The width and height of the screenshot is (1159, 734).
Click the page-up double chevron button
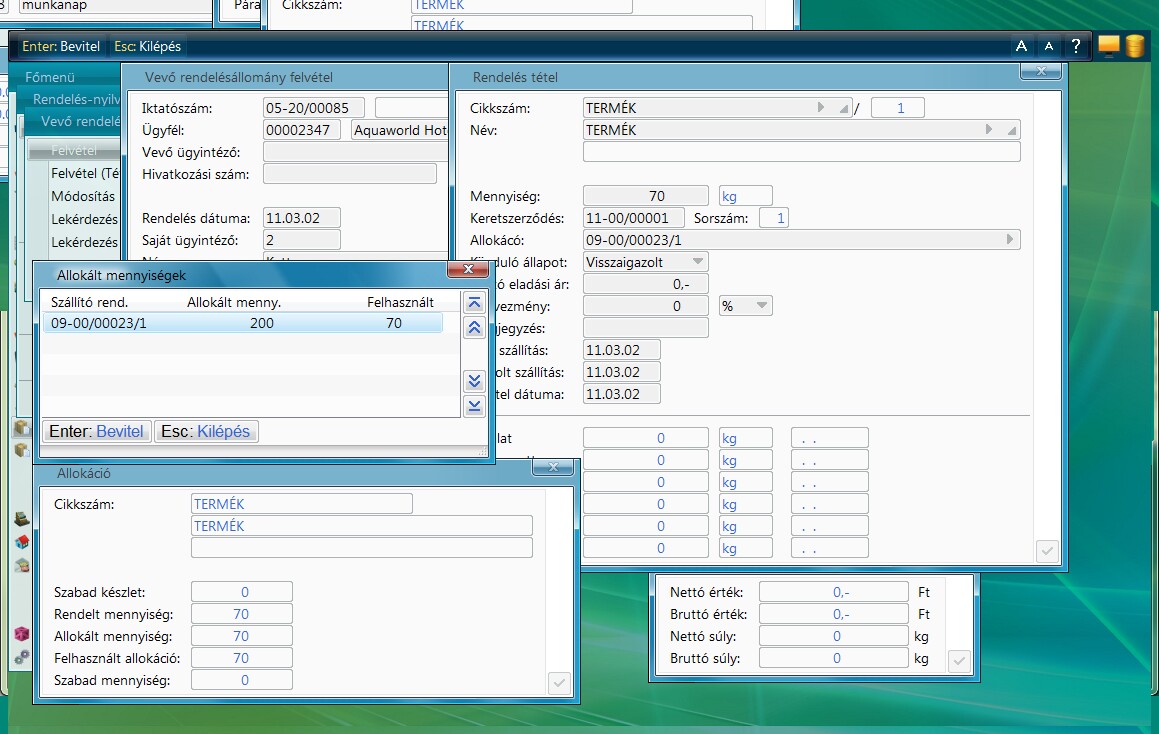tap(475, 328)
